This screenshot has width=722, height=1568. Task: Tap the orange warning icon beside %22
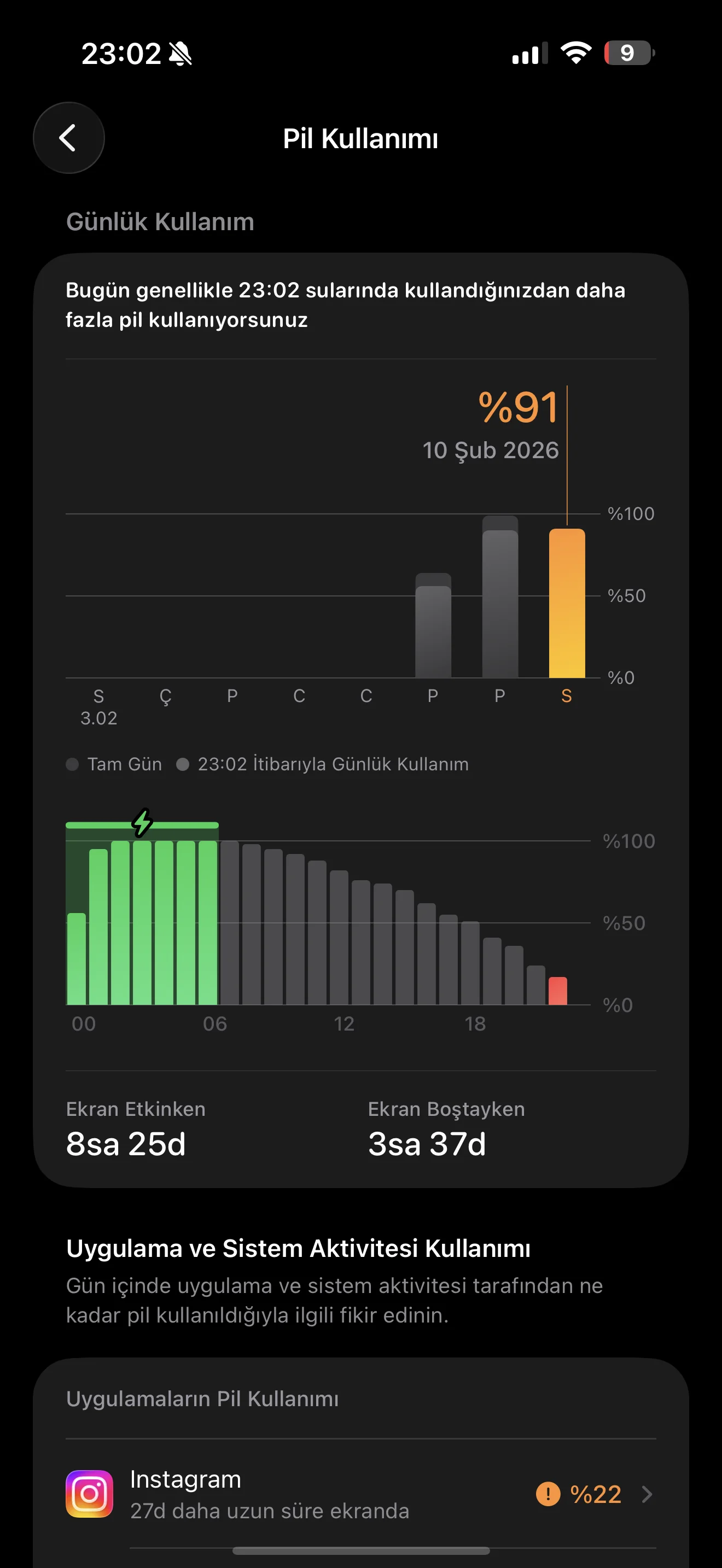(548, 1494)
